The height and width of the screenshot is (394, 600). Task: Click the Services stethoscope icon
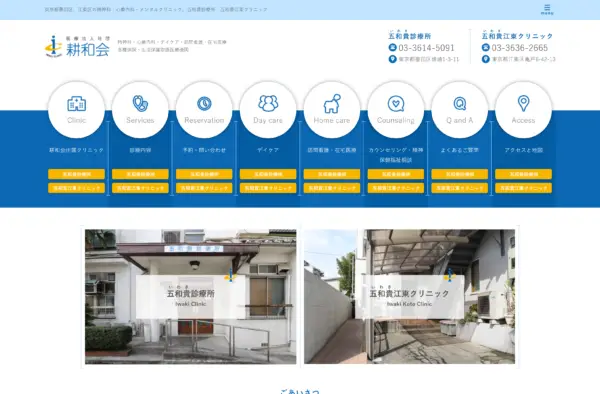click(140, 103)
